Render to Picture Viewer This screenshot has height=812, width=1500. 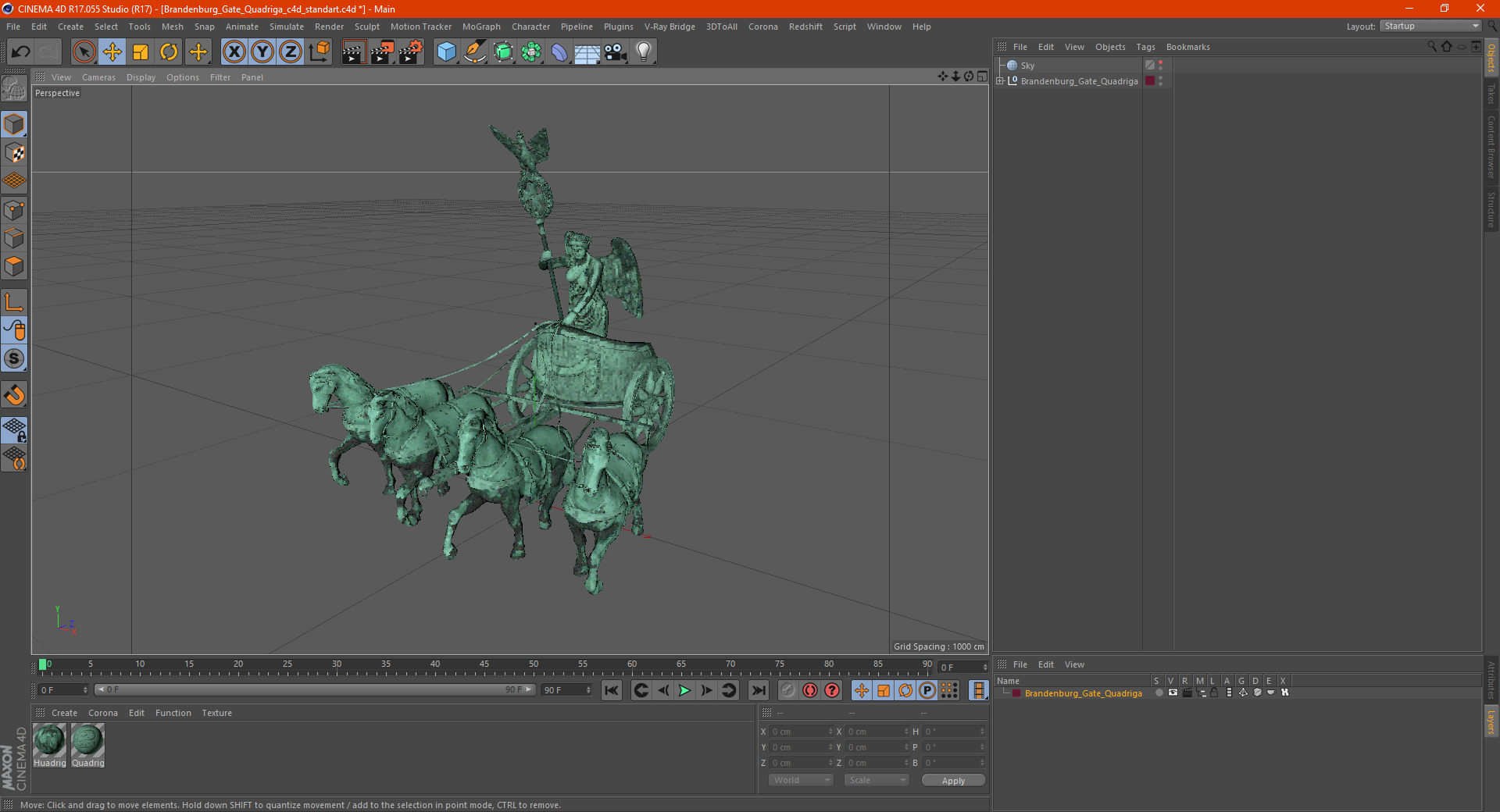tap(382, 52)
